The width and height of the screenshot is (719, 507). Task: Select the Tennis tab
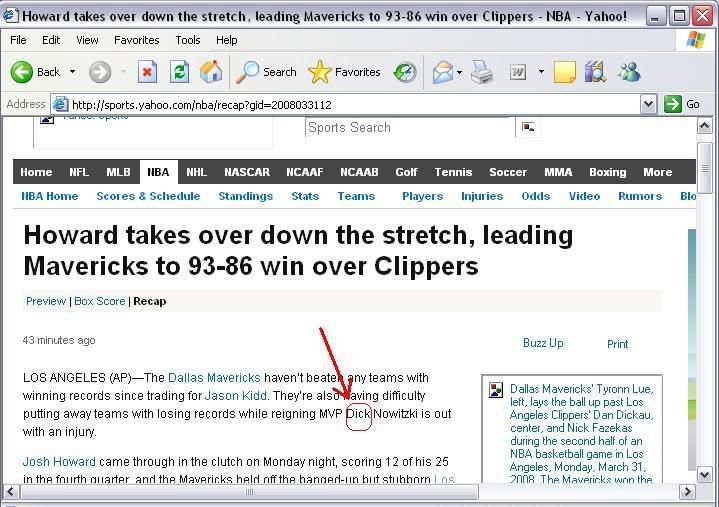tap(454, 172)
